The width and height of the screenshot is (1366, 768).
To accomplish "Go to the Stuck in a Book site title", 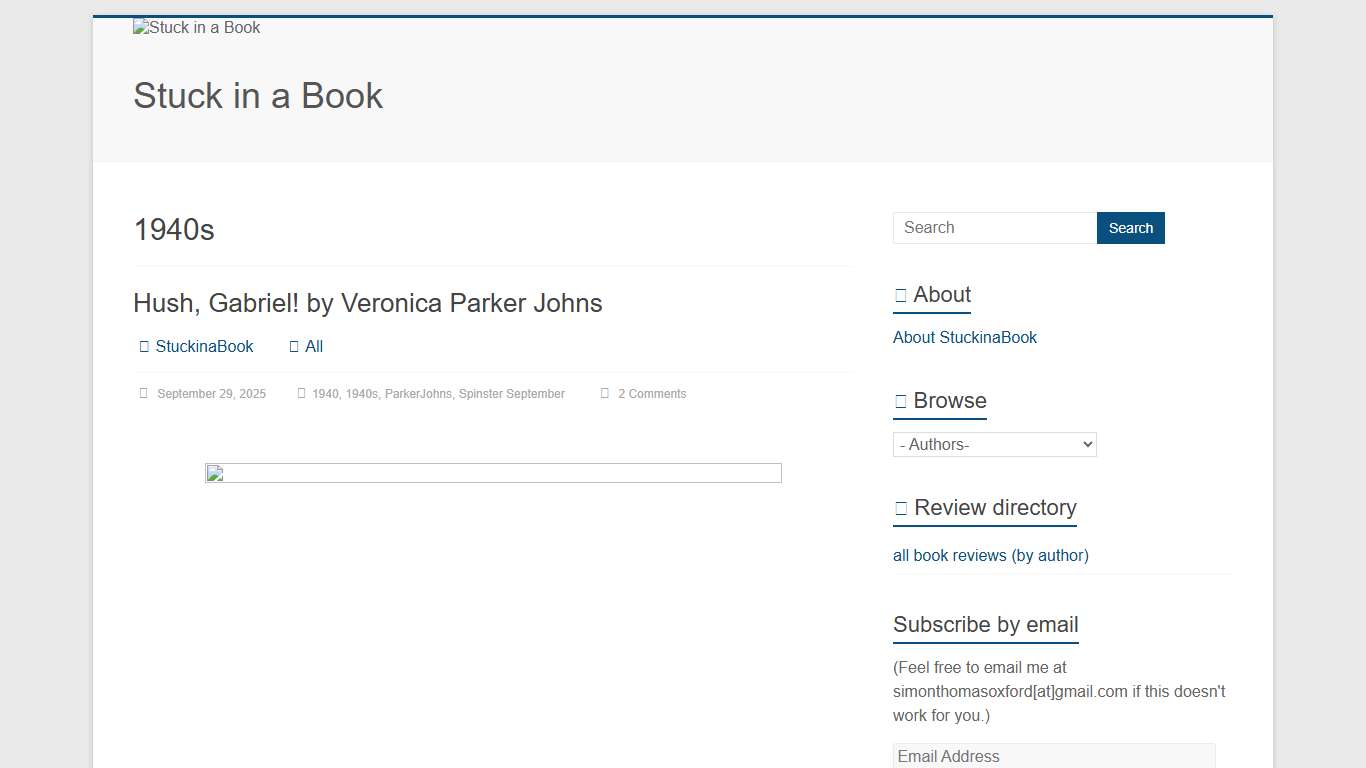I will (x=258, y=96).
